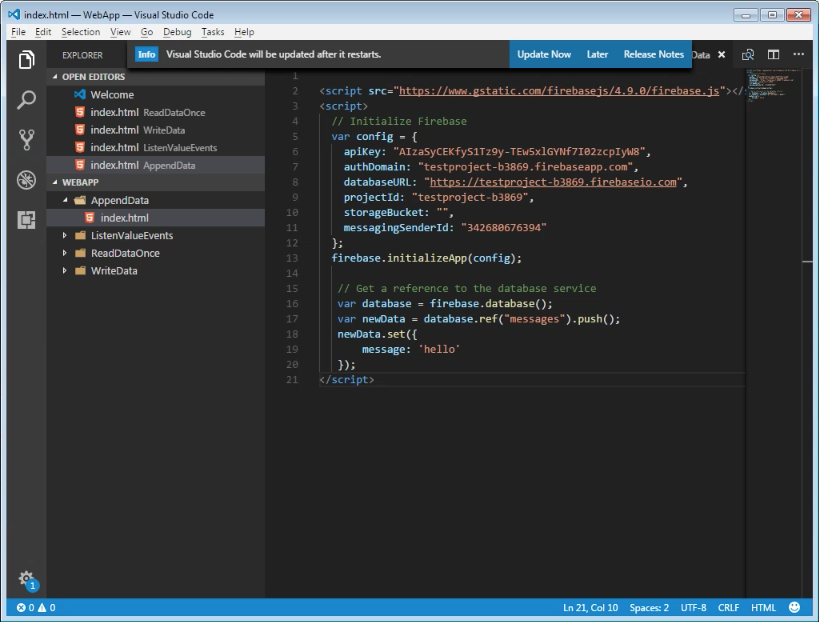
Task: Click the closing </script> tag on line 21
Action: click(347, 380)
